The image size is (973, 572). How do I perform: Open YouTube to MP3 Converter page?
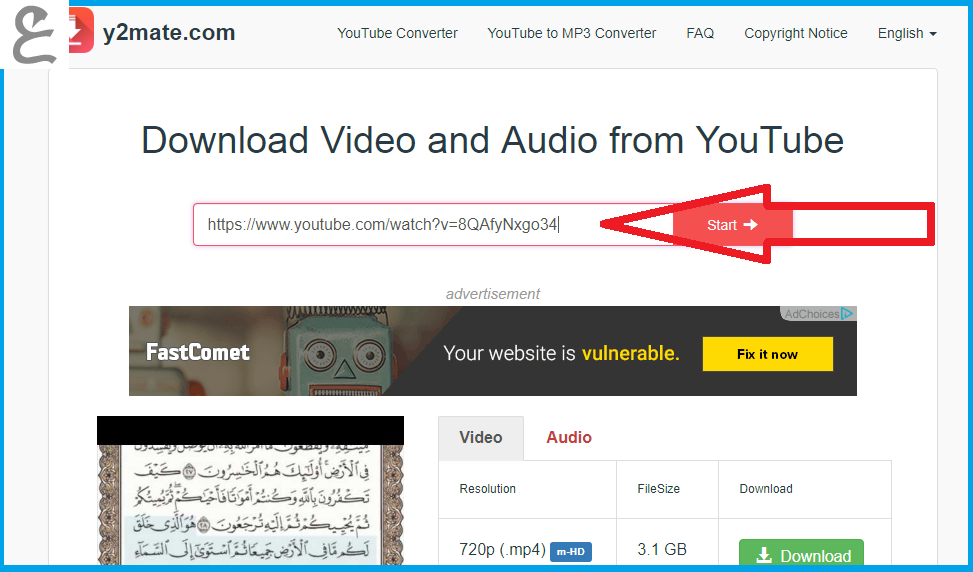coord(572,34)
